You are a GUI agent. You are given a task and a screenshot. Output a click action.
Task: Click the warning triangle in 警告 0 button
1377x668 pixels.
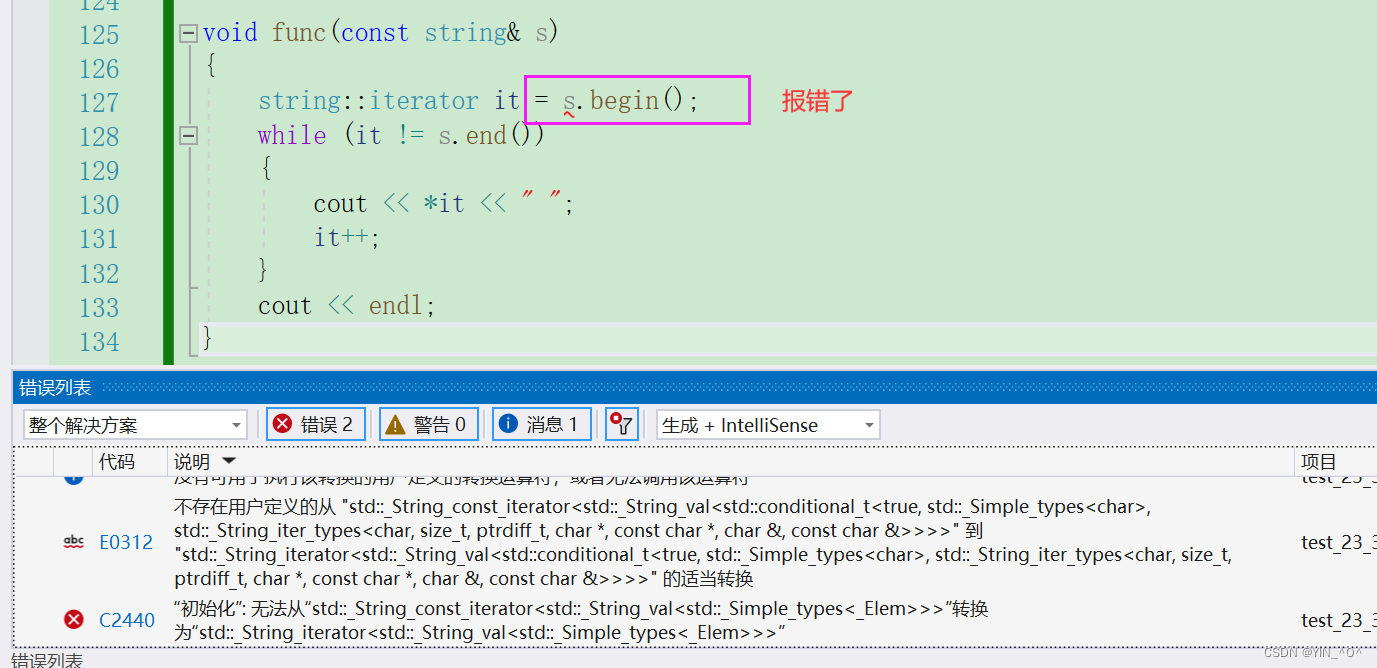[396, 425]
